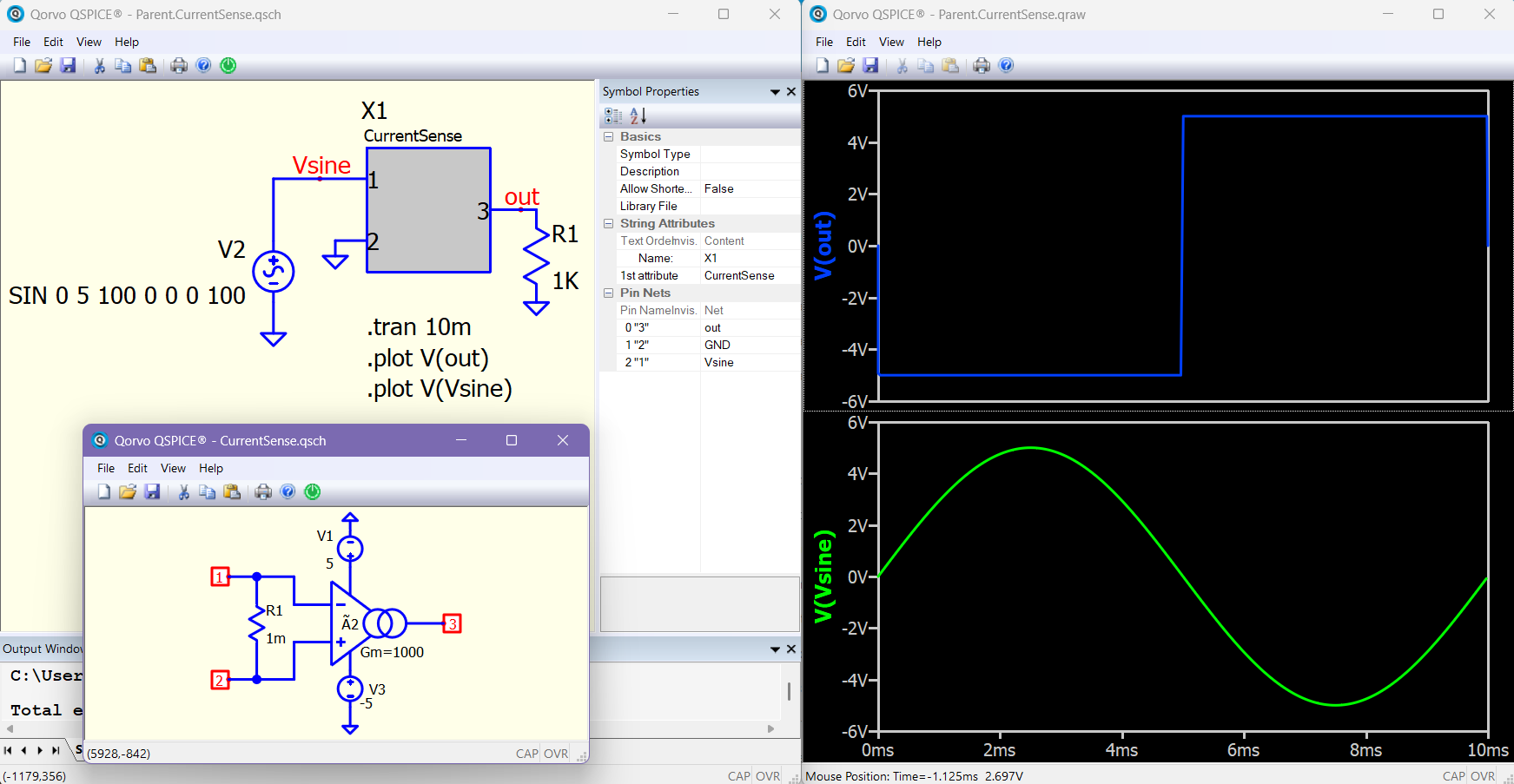Collapse the String Attributes property group
This screenshot has width=1514, height=784.
608,223
